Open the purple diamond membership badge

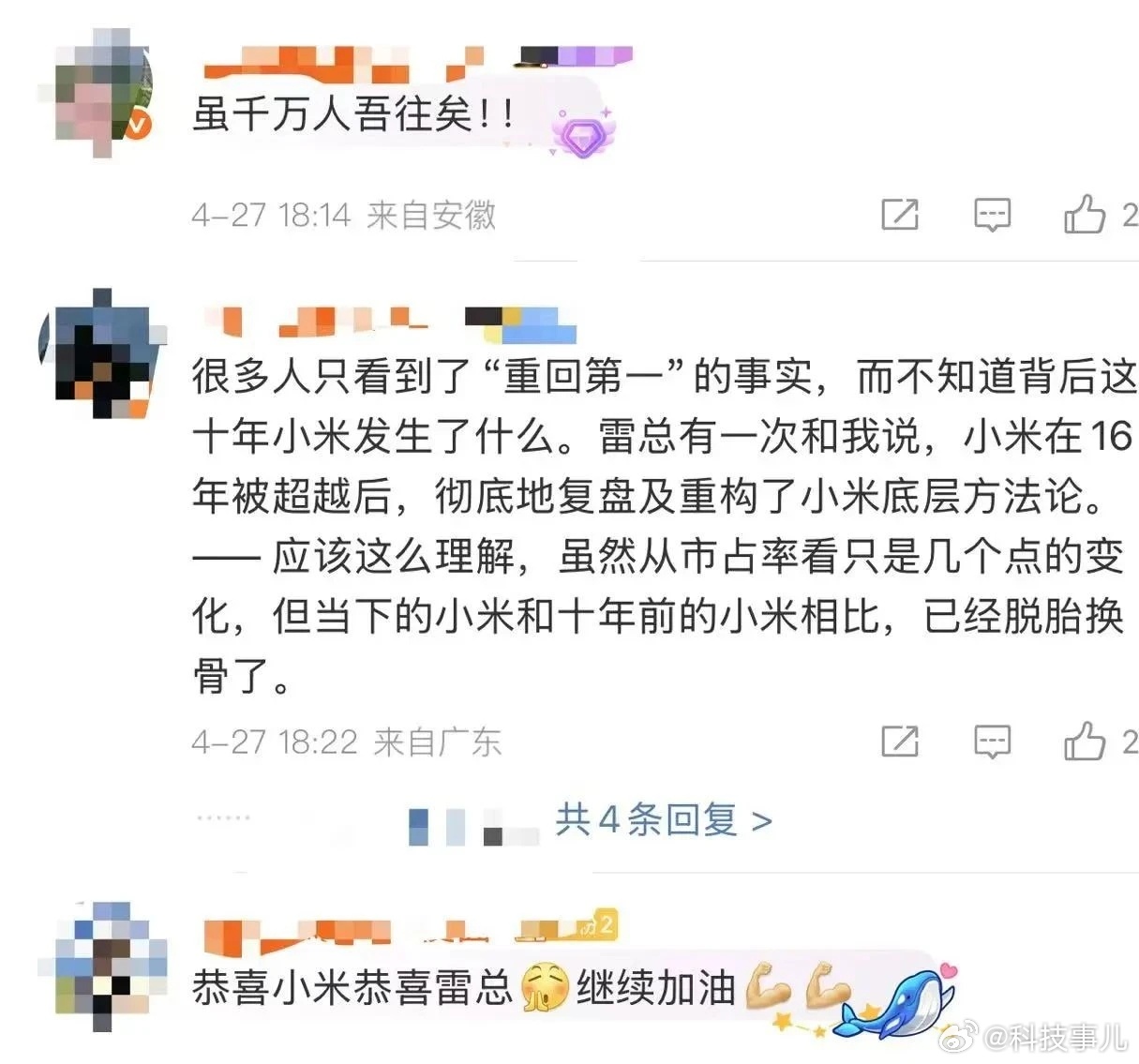click(x=582, y=133)
